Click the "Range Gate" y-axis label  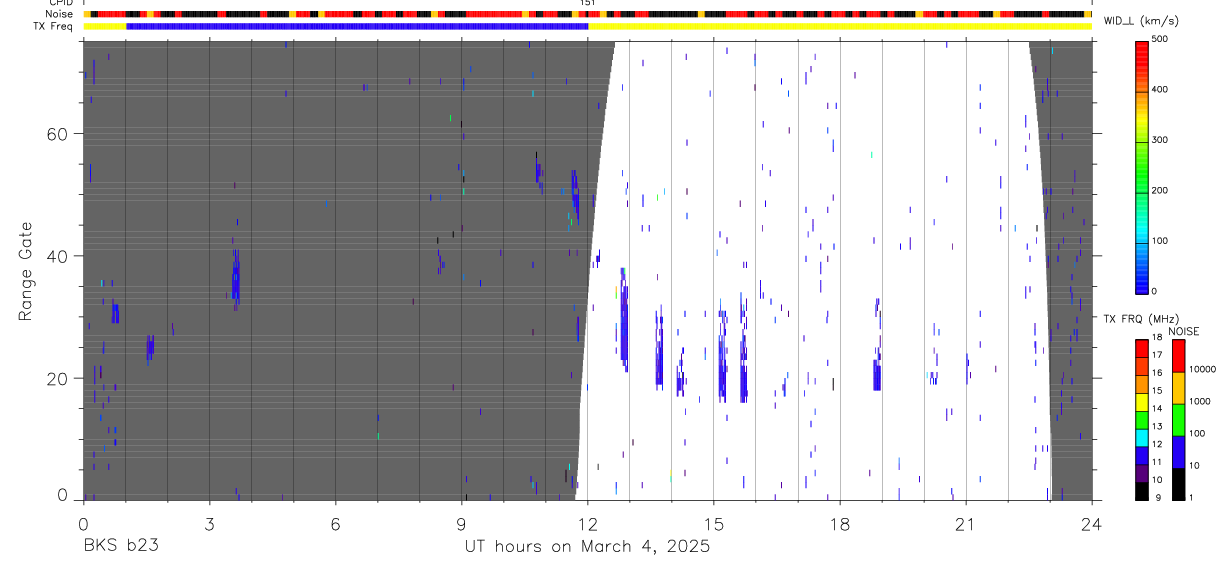[x=27, y=272]
